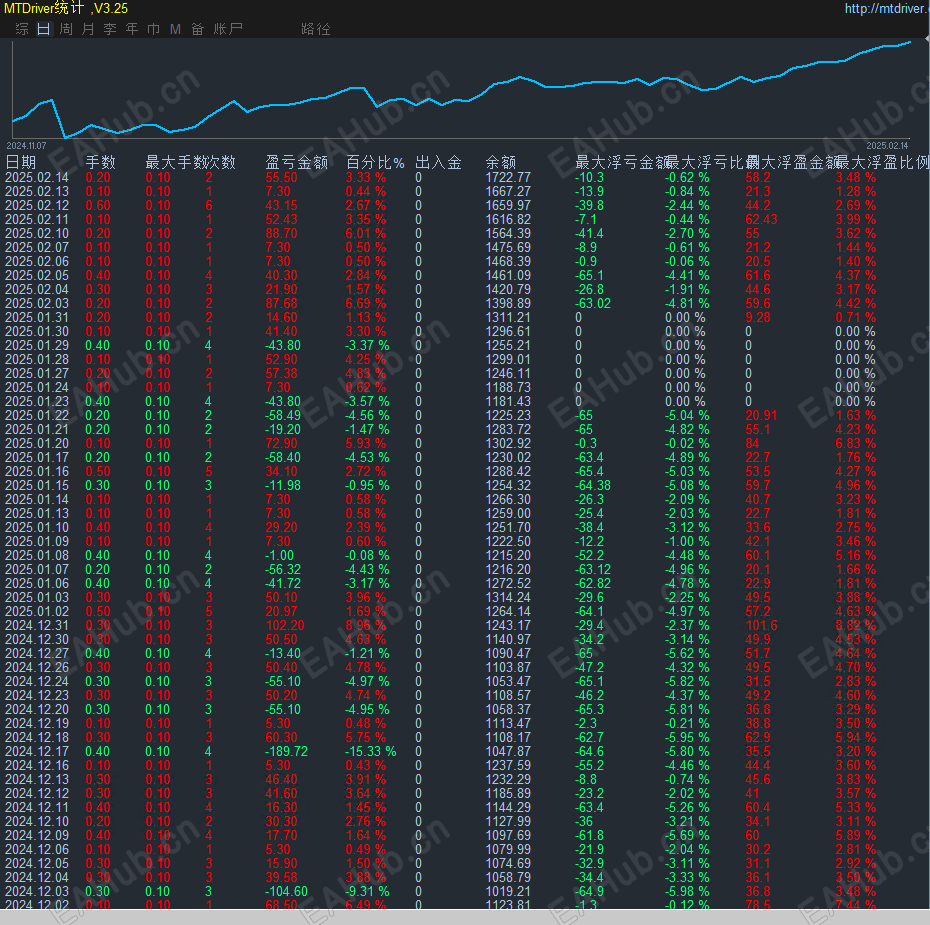
Task: Open the 备 tab
Action: click(197, 29)
